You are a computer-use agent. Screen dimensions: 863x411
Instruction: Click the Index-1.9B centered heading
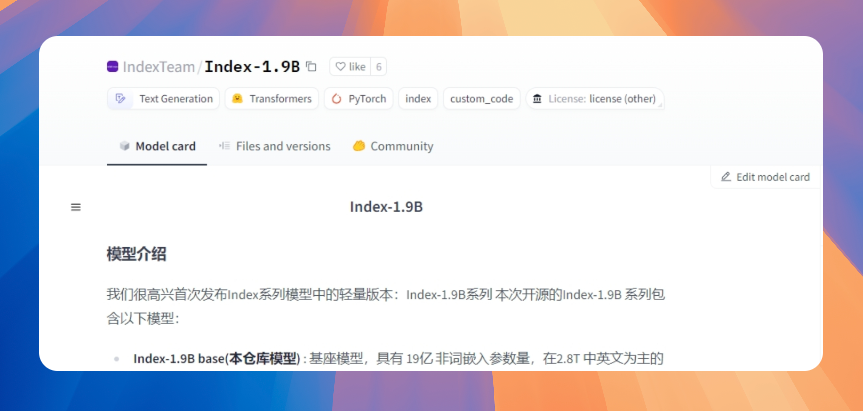386,207
